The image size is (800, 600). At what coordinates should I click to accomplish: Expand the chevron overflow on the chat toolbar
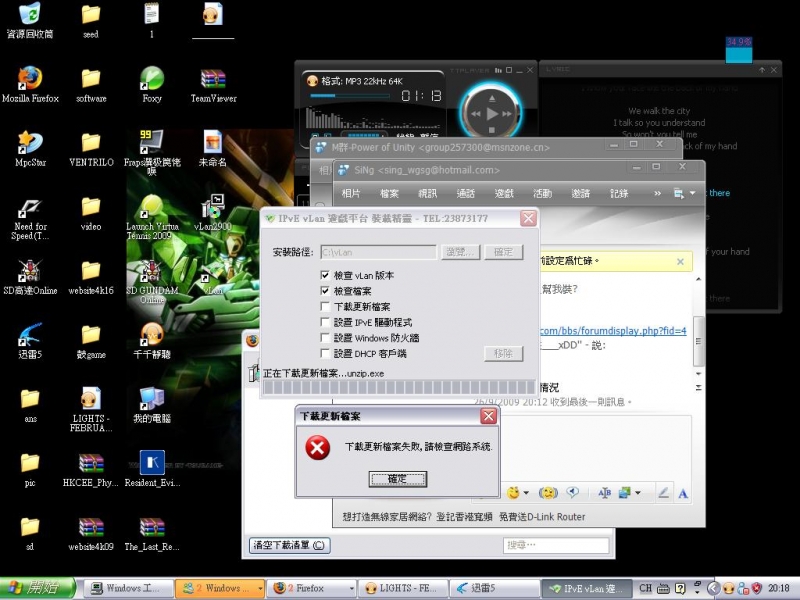click(x=658, y=194)
